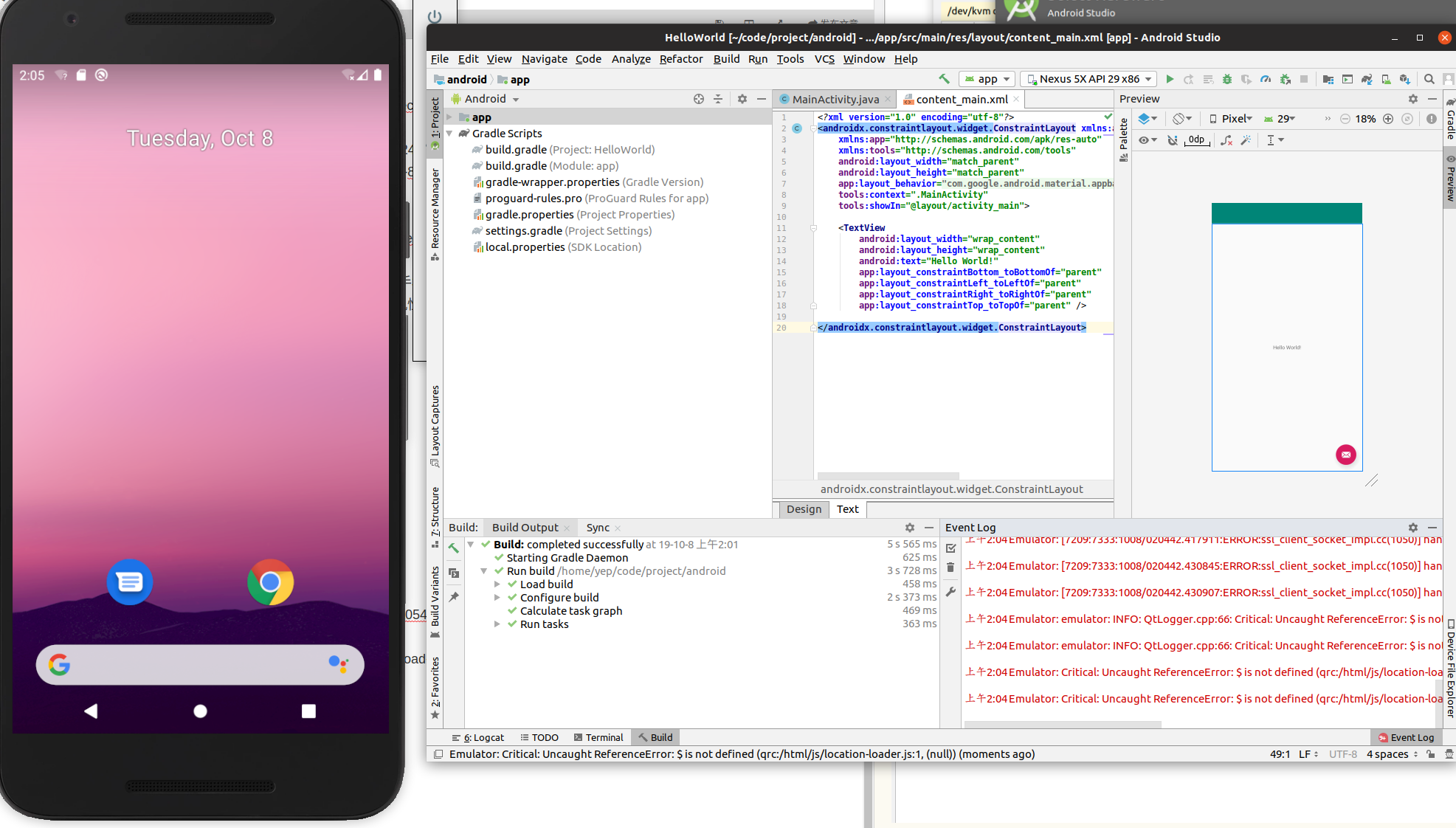Open SDK Manager icon

[x=1405, y=79]
